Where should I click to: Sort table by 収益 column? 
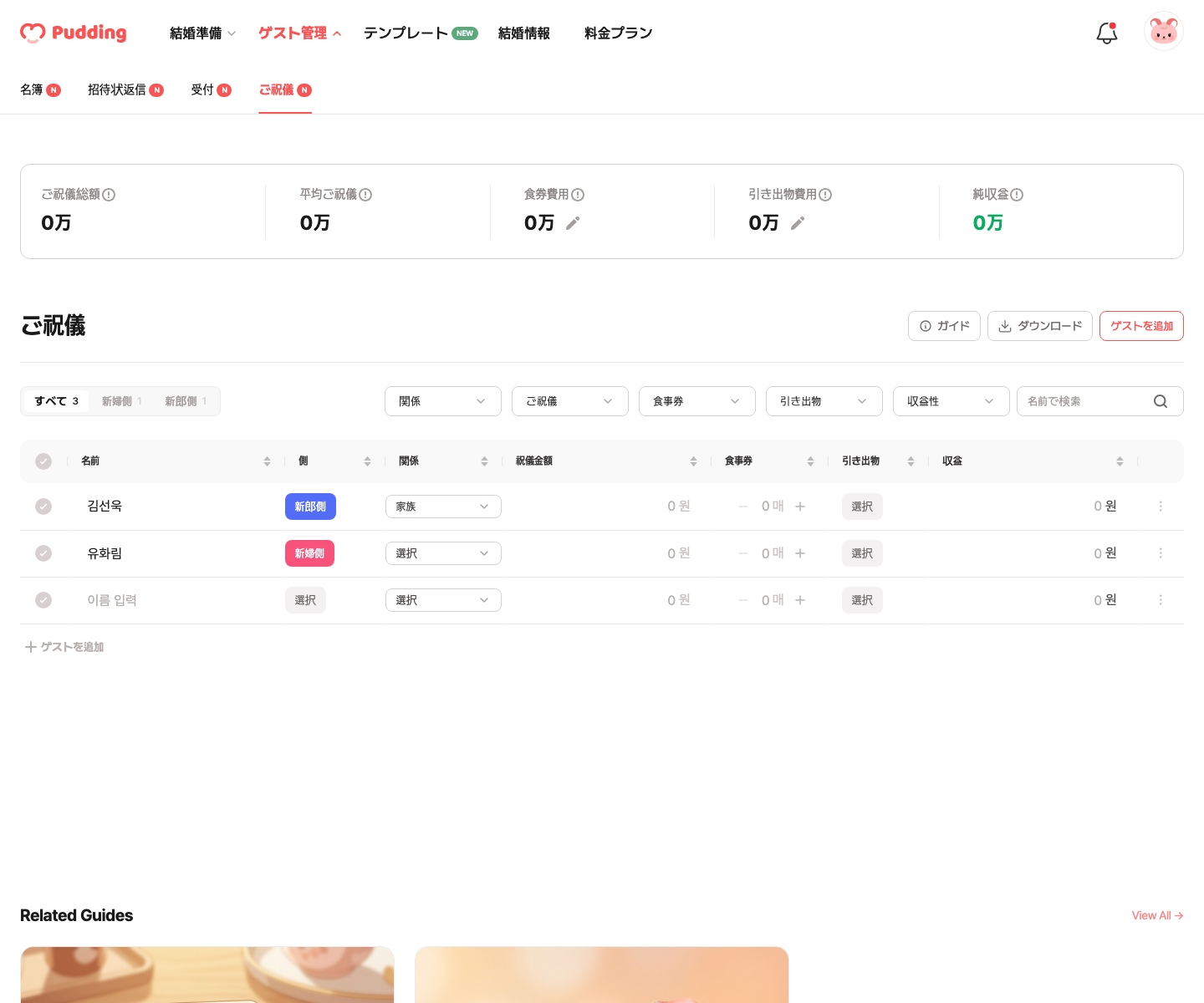coord(1120,461)
